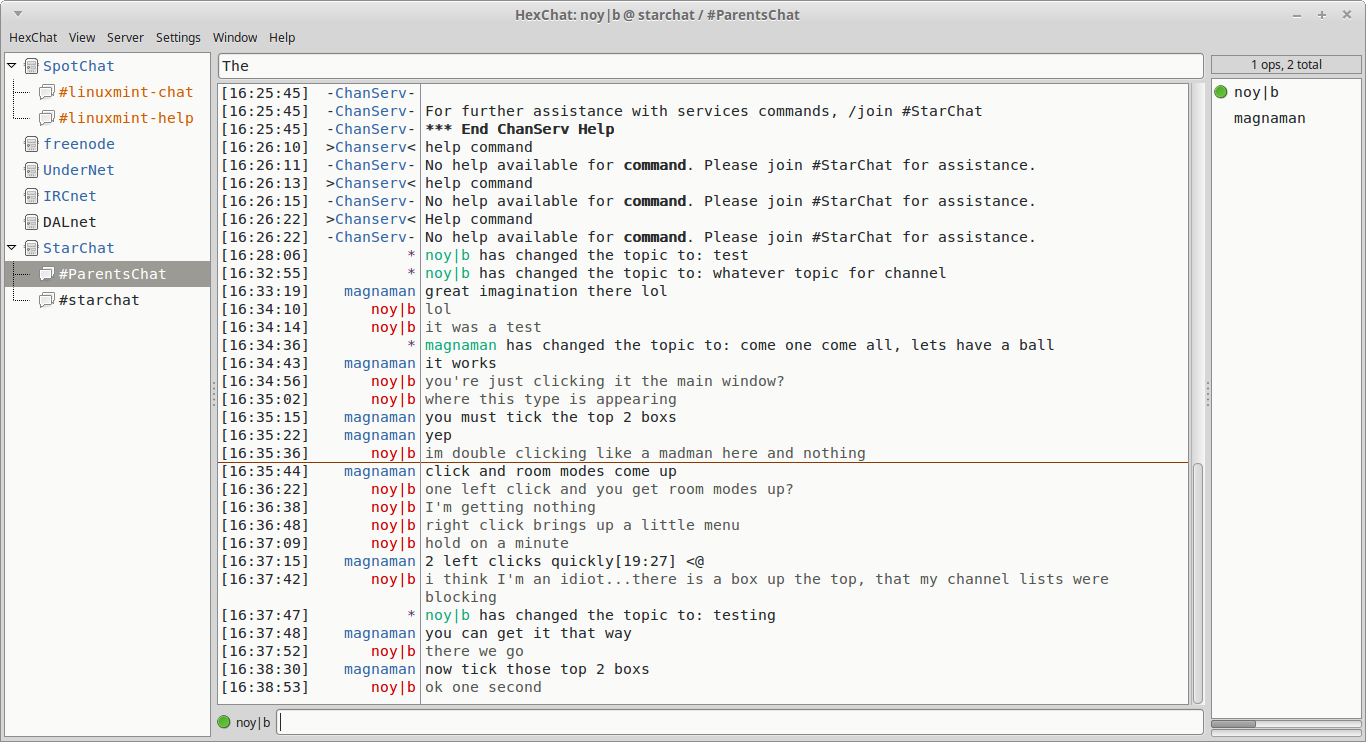Collapse the SpotChat network tree
This screenshot has width=1366, height=742.
12,66
